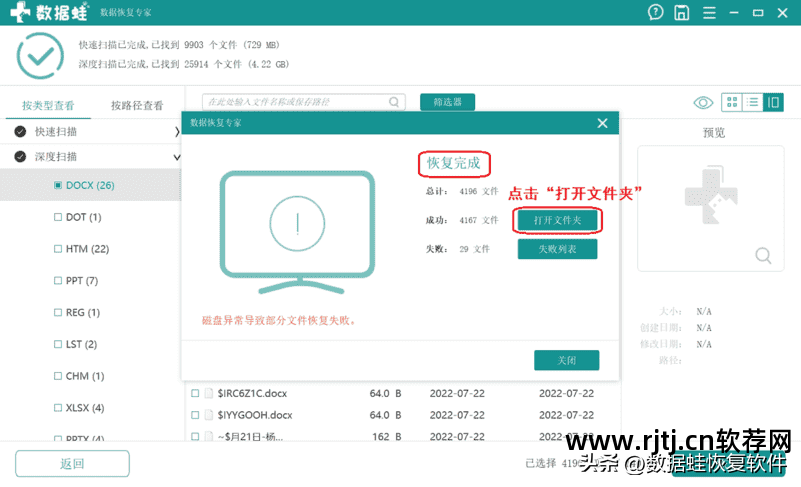
Task: Click the 失败列表 button
Action: point(557,249)
